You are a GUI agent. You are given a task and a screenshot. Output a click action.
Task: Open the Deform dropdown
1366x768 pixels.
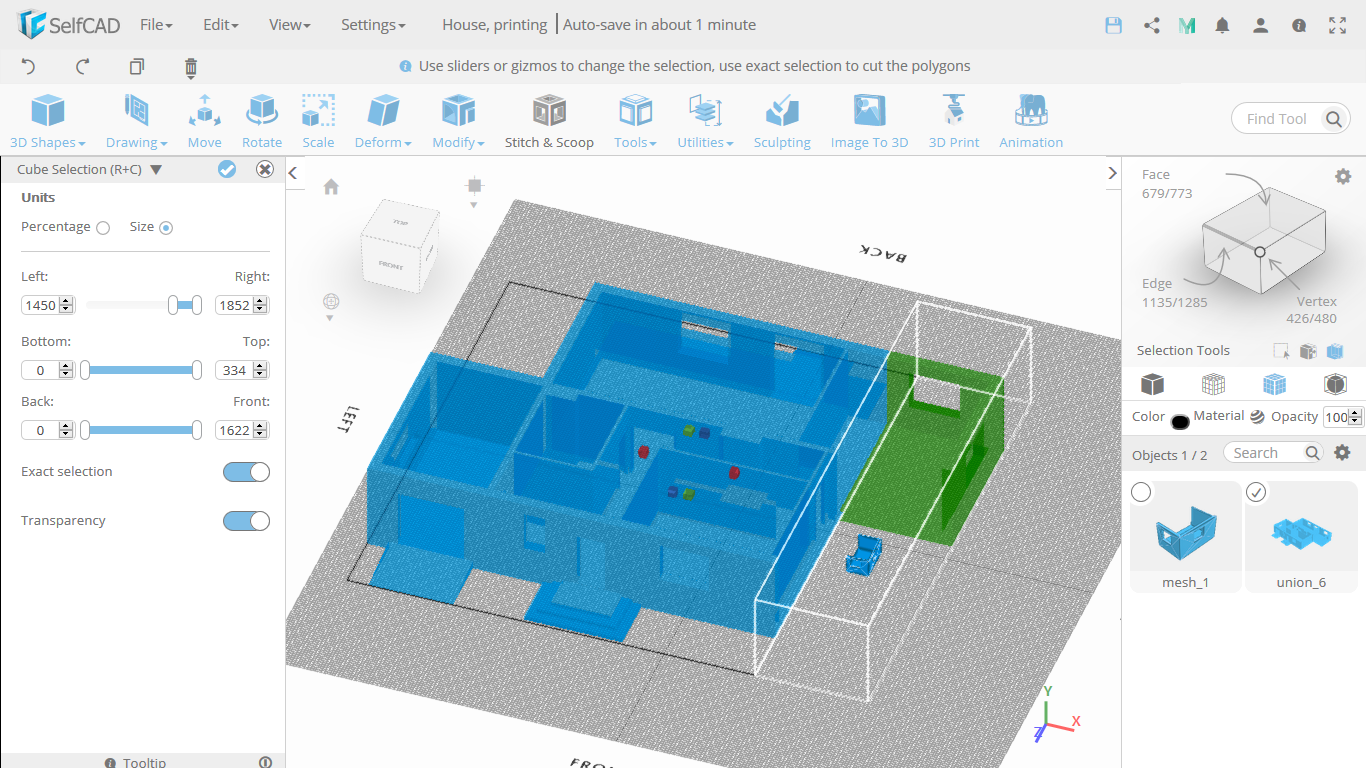(x=383, y=121)
